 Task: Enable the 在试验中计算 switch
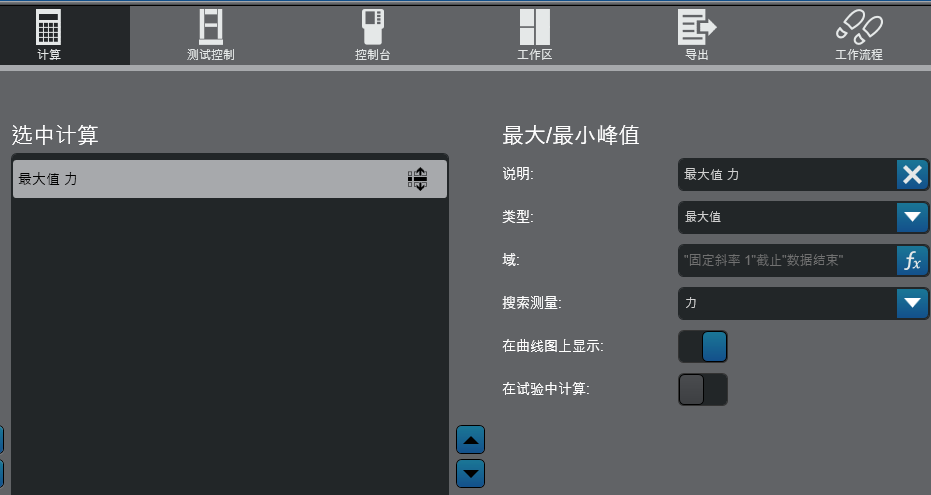[703, 389]
